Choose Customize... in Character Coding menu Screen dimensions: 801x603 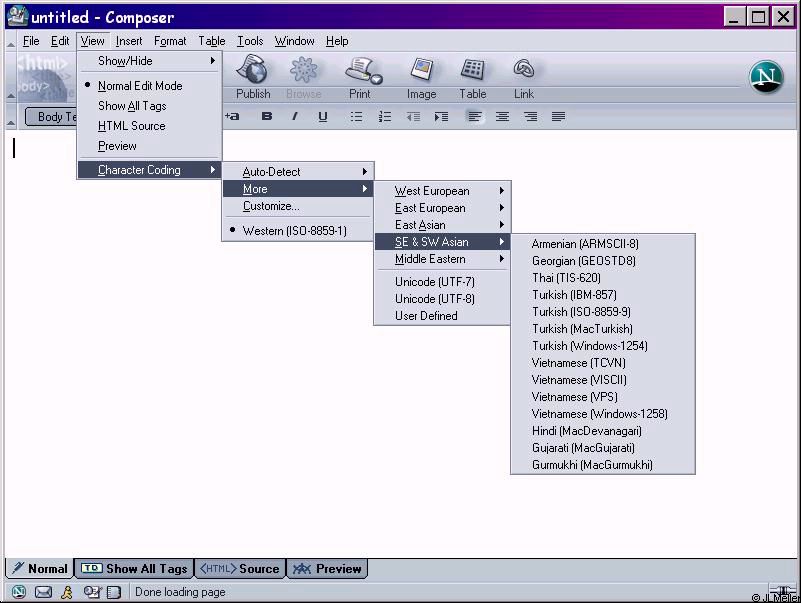(x=298, y=206)
